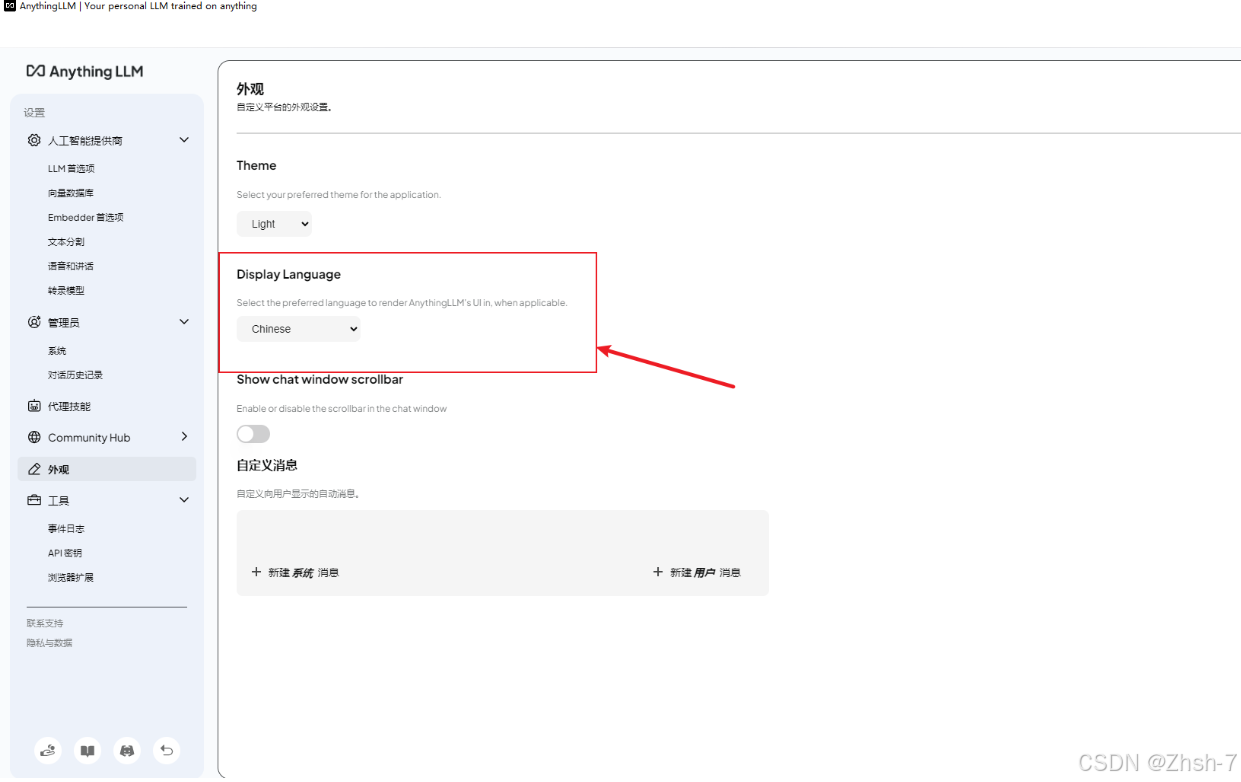Open 系统 under 管理员
This screenshot has height=782, width=1241.
click(x=57, y=351)
